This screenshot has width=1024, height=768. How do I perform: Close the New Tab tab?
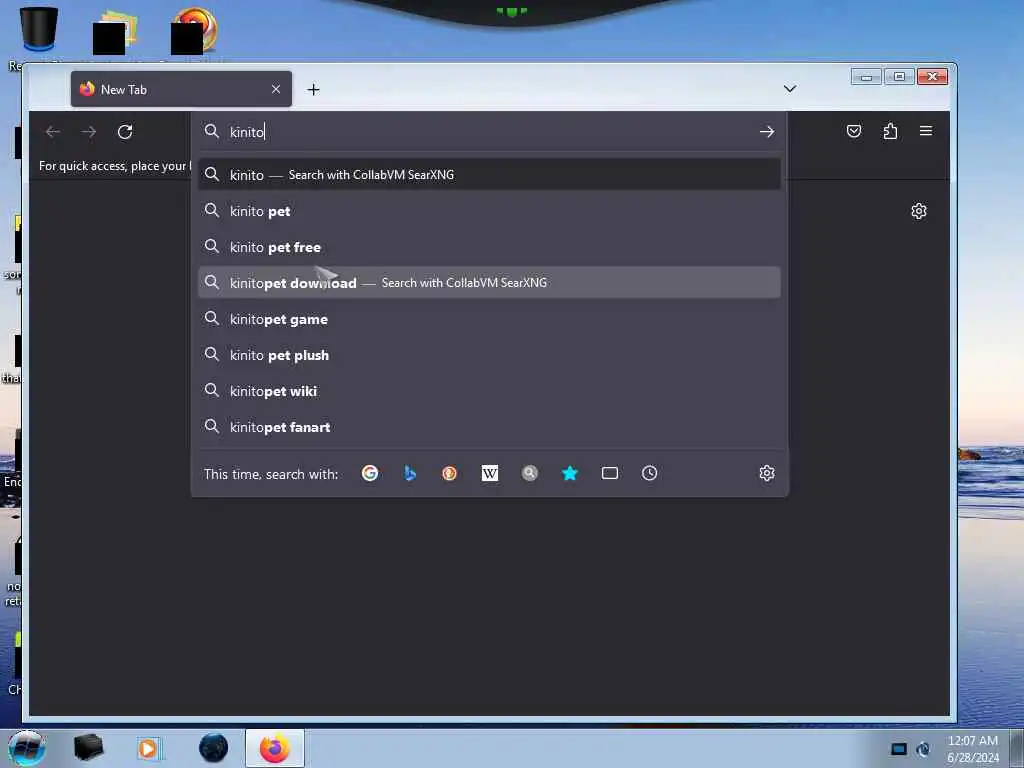tap(276, 89)
